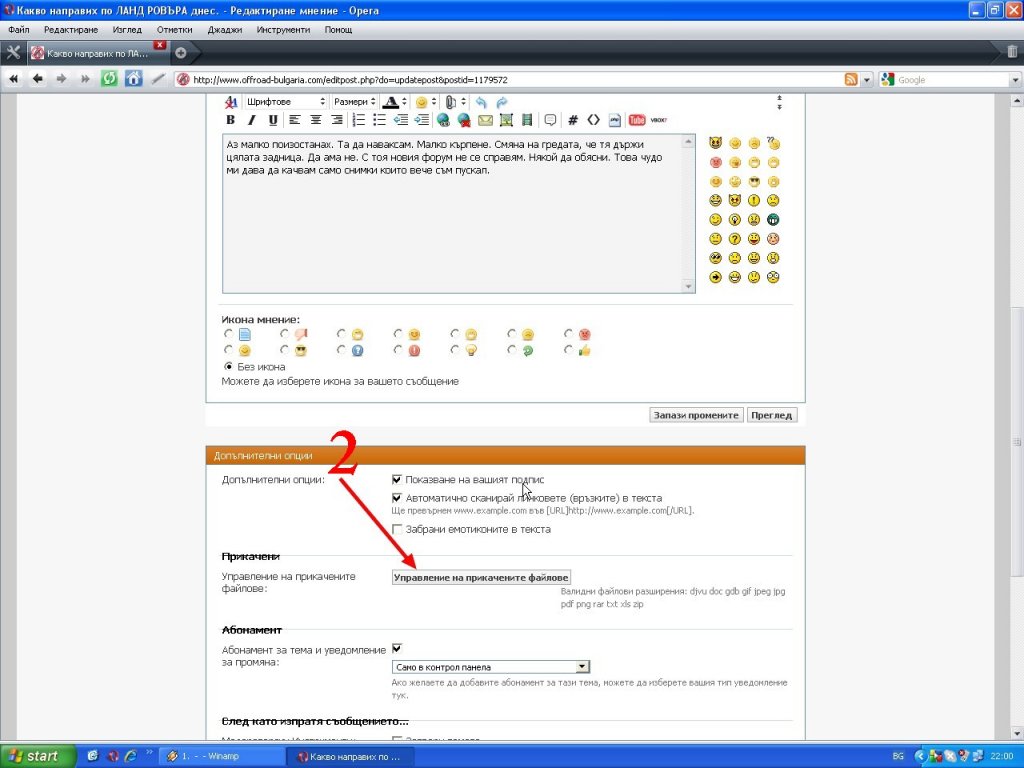Click 'Преглед' preview button
Screen dimensions: 1024x768
tap(771, 415)
